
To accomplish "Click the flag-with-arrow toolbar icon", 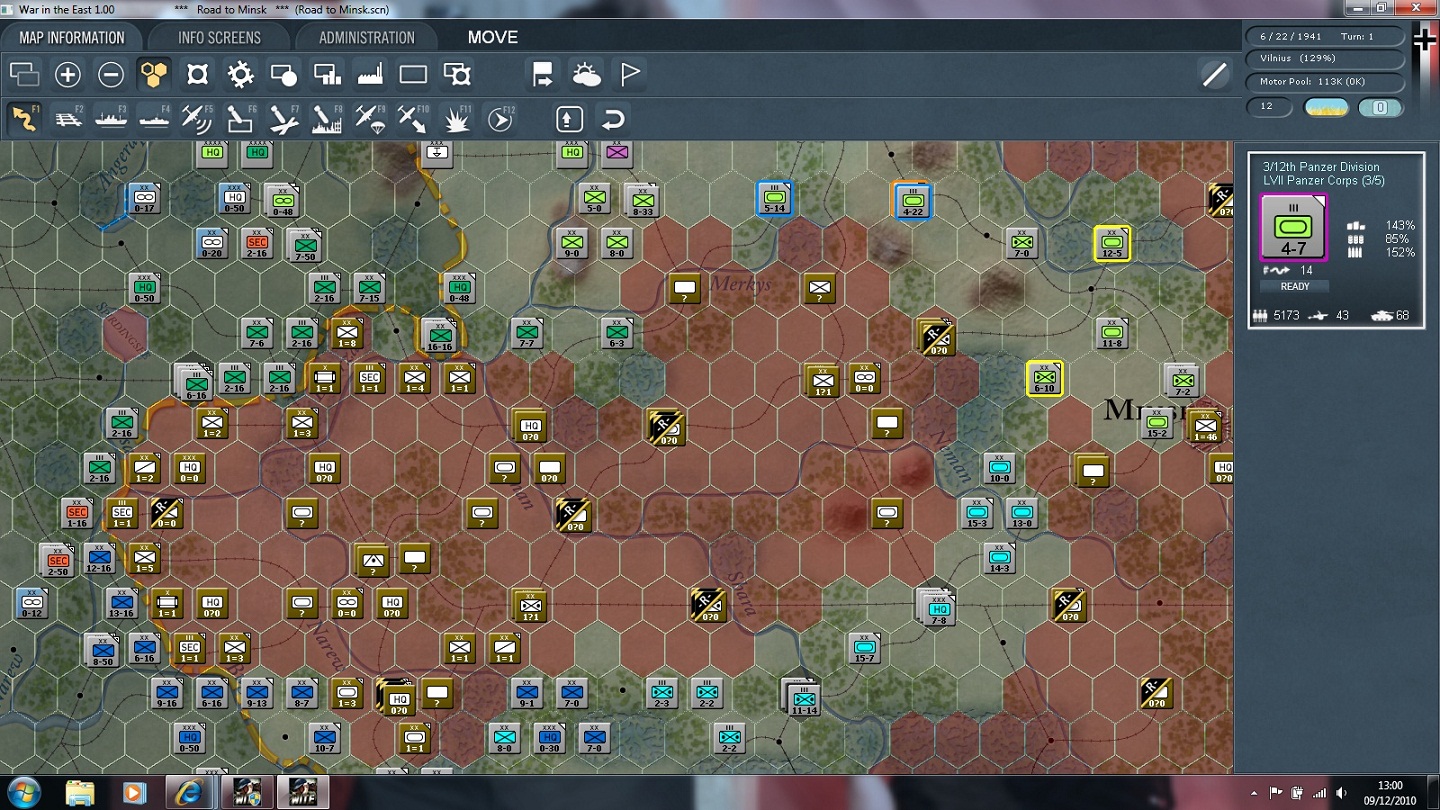I will (x=542, y=74).
